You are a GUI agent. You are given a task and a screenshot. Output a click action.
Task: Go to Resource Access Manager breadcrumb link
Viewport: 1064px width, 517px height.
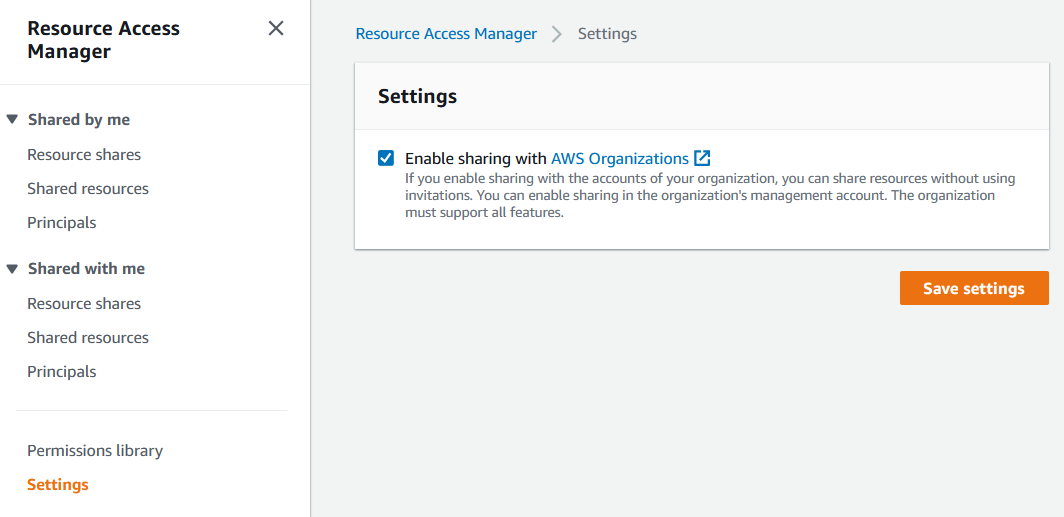[446, 34]
